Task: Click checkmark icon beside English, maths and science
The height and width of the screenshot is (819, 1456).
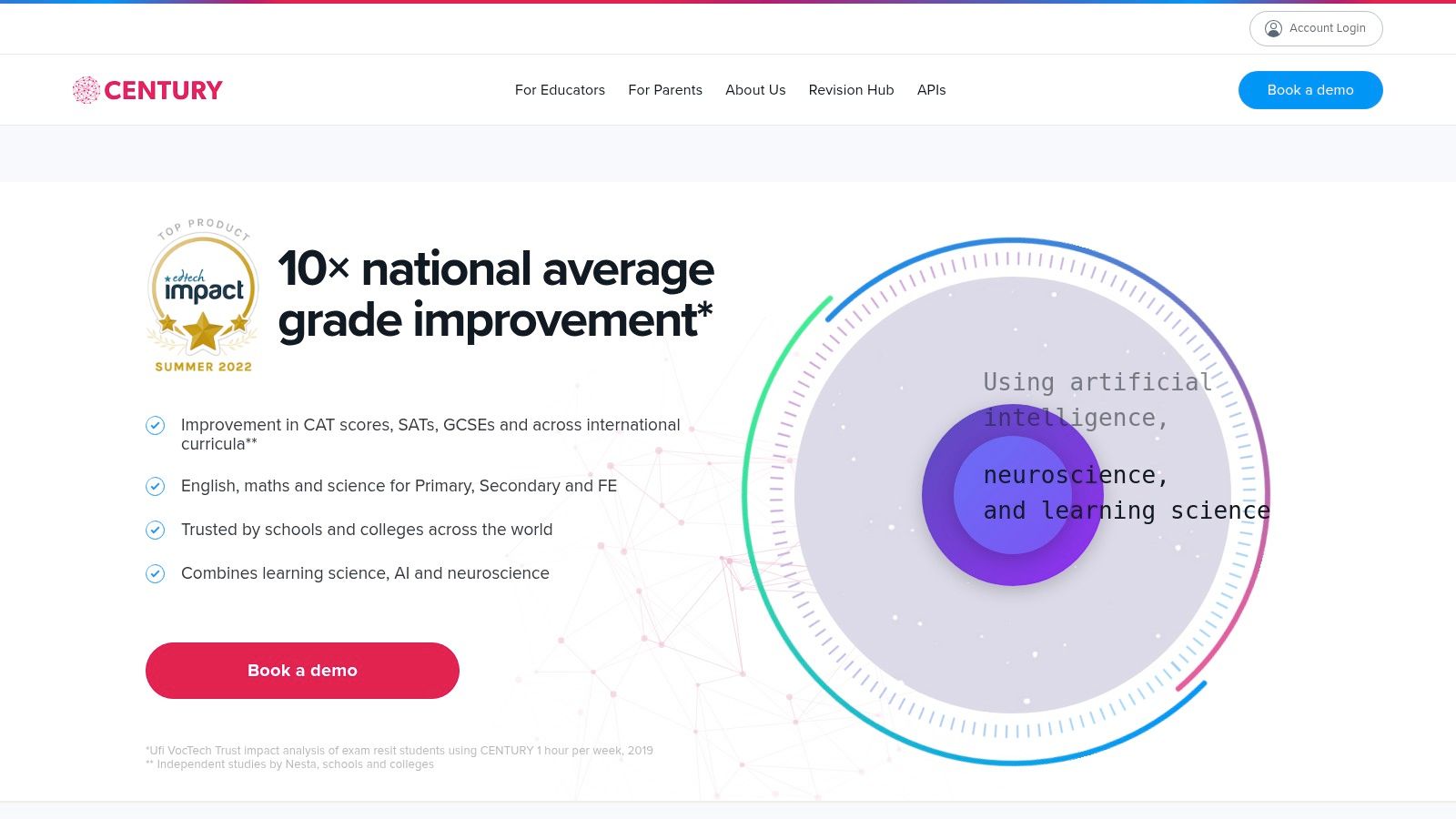Action: point(156,486)
